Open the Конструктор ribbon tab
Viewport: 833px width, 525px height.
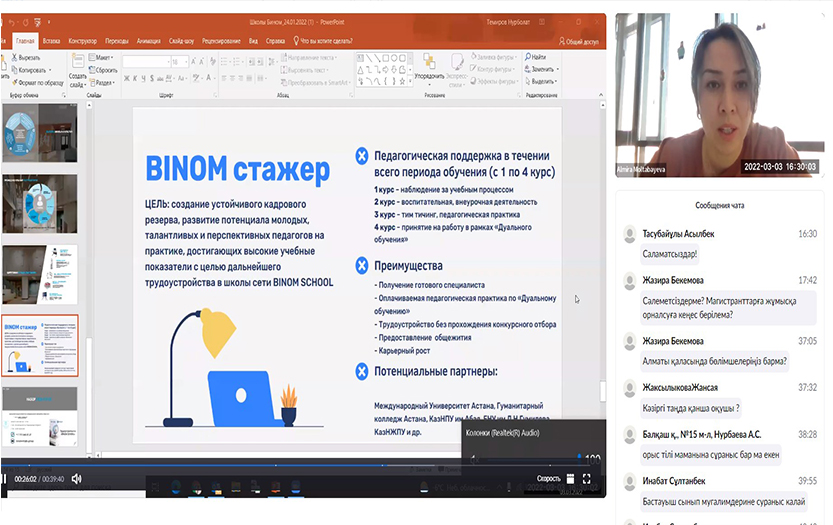point(83,41)
